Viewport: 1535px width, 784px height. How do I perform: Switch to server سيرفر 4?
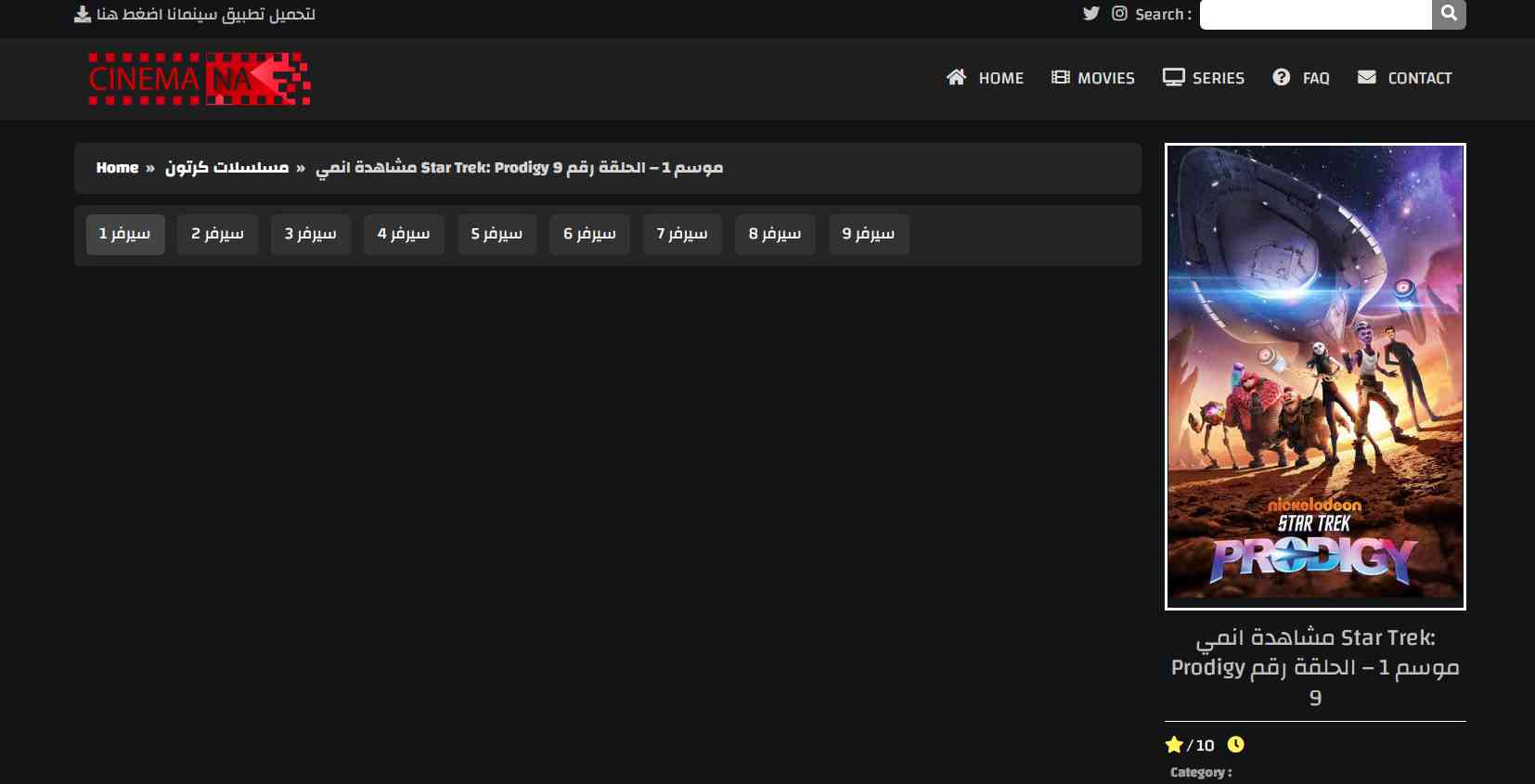pyautogui.click(x=404, y=235)
